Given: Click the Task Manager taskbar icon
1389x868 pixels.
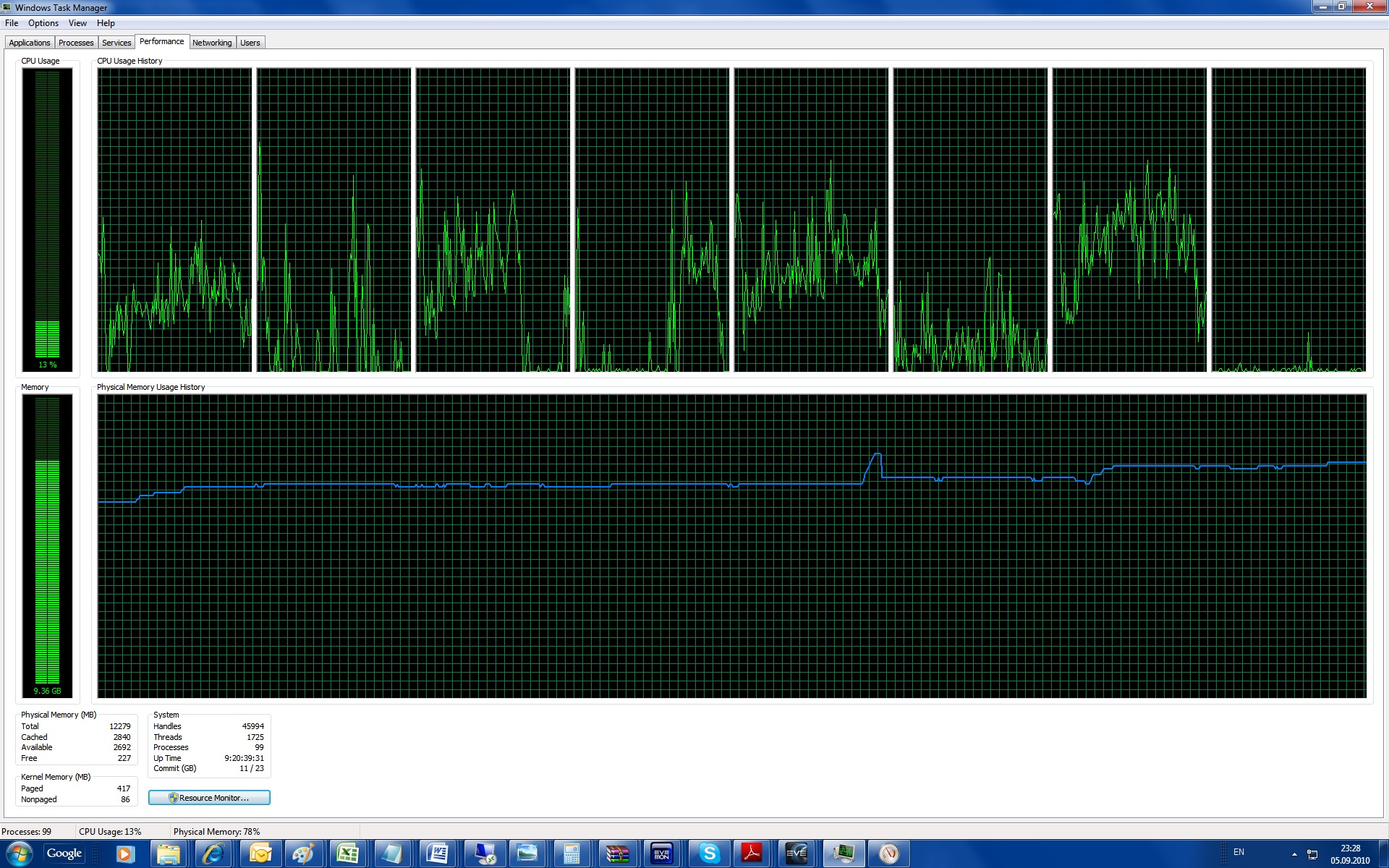Looking at the screenshot, I should click(844, 854).
